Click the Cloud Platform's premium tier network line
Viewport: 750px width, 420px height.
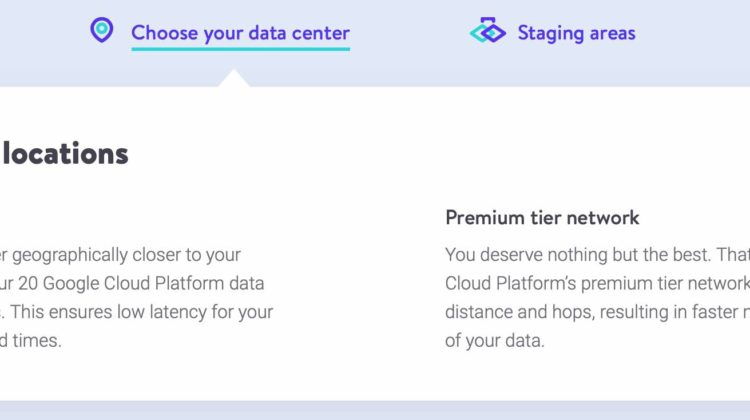[x=597, y=284]
